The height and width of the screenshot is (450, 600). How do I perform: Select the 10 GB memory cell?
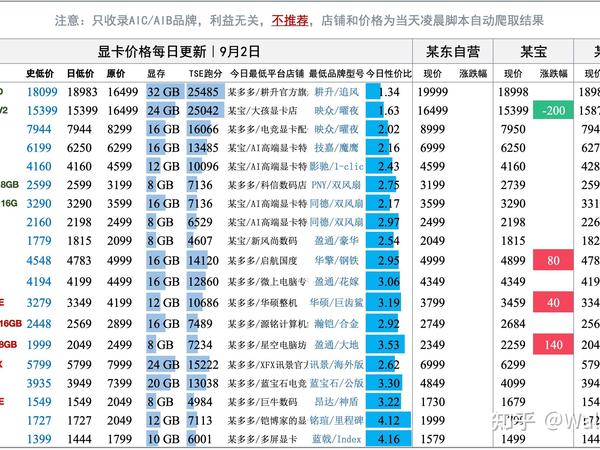point(164,439)
